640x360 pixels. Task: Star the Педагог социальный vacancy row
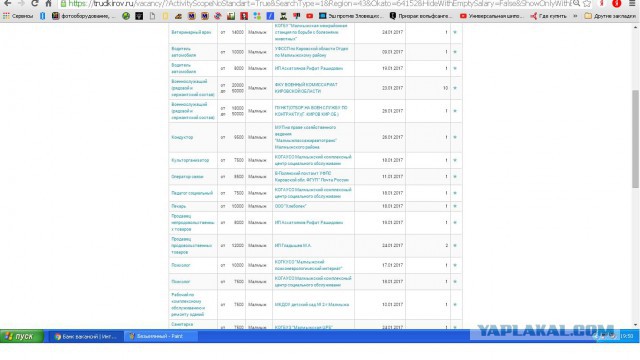455,193
